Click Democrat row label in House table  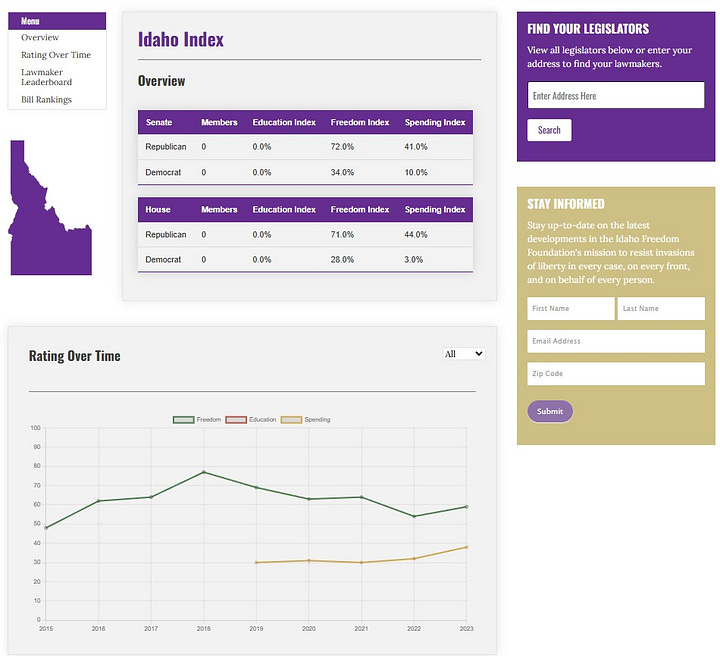click(163, 260)
